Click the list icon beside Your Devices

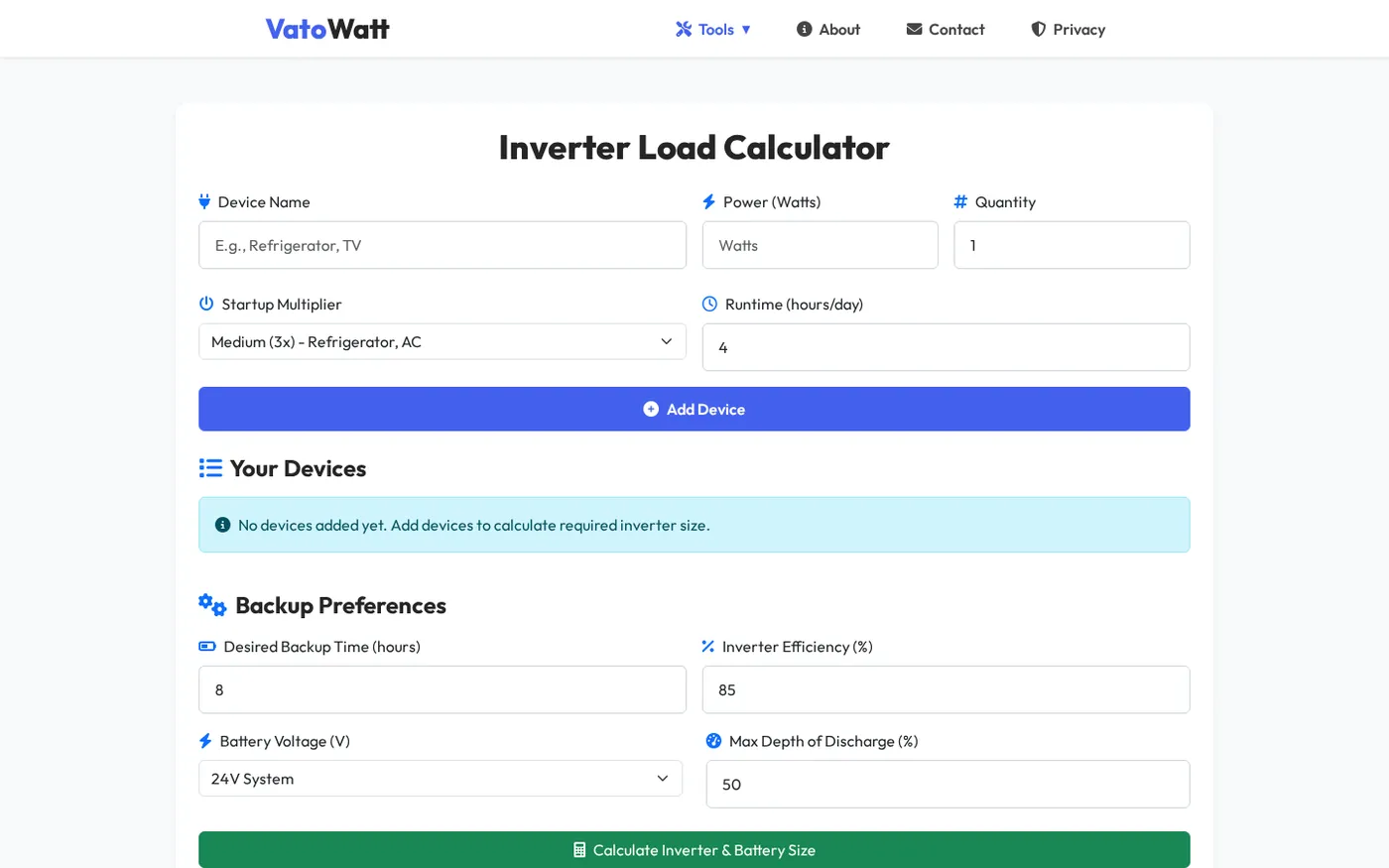coord(210,468)
